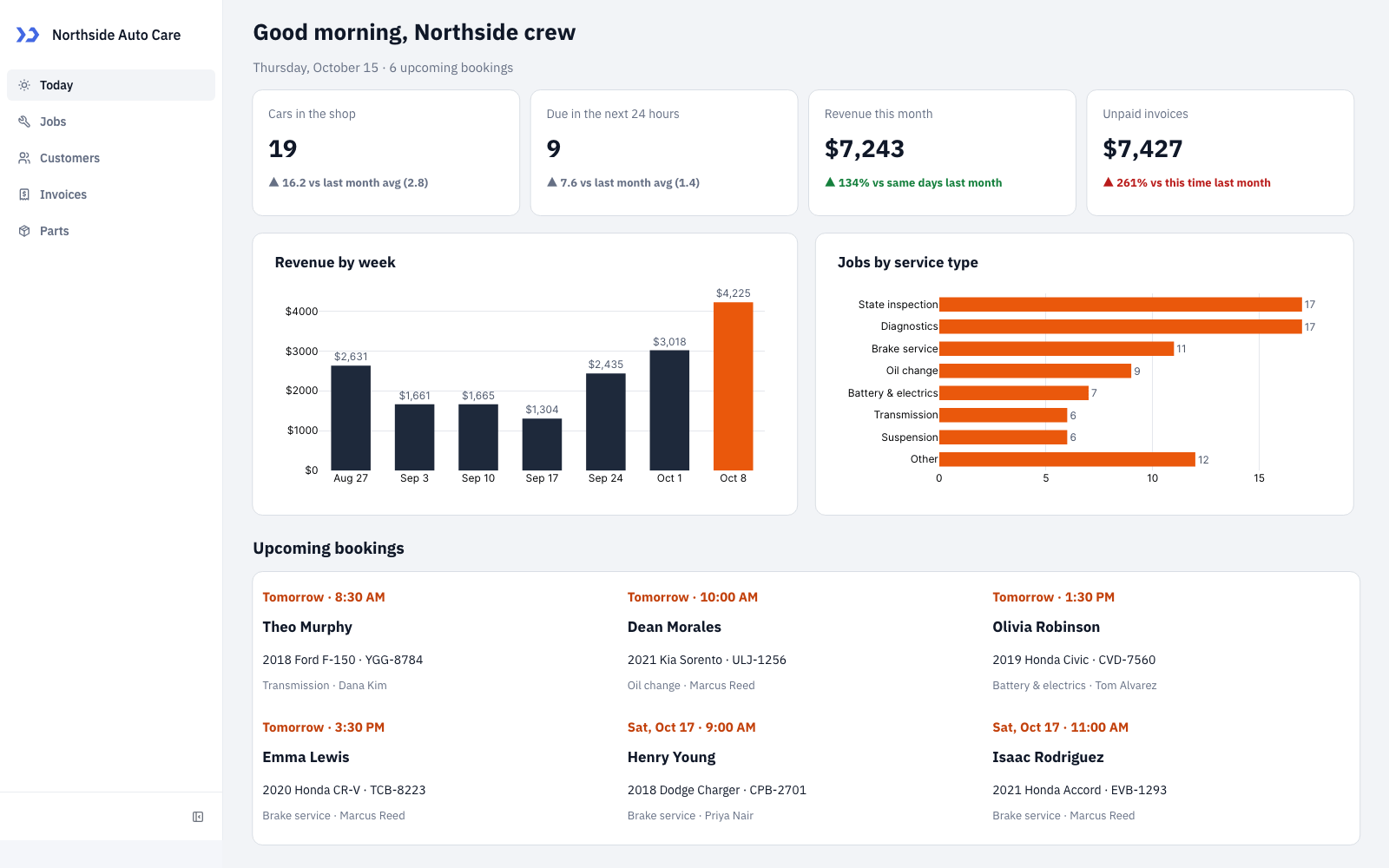Click the Diagnostics bar in jobs chart

tap(1121, 326)
